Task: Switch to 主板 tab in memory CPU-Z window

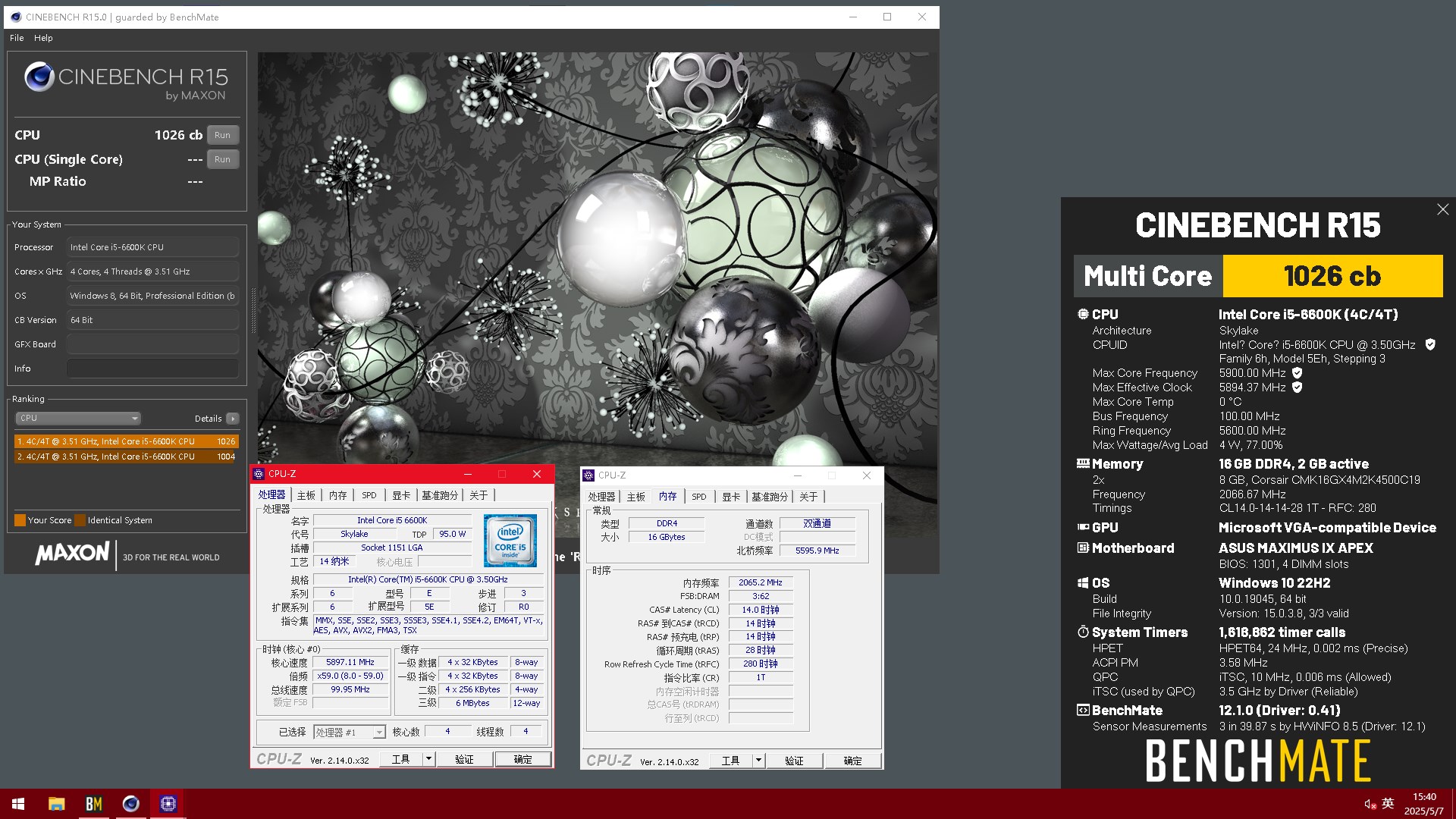Action: (636, 497)
